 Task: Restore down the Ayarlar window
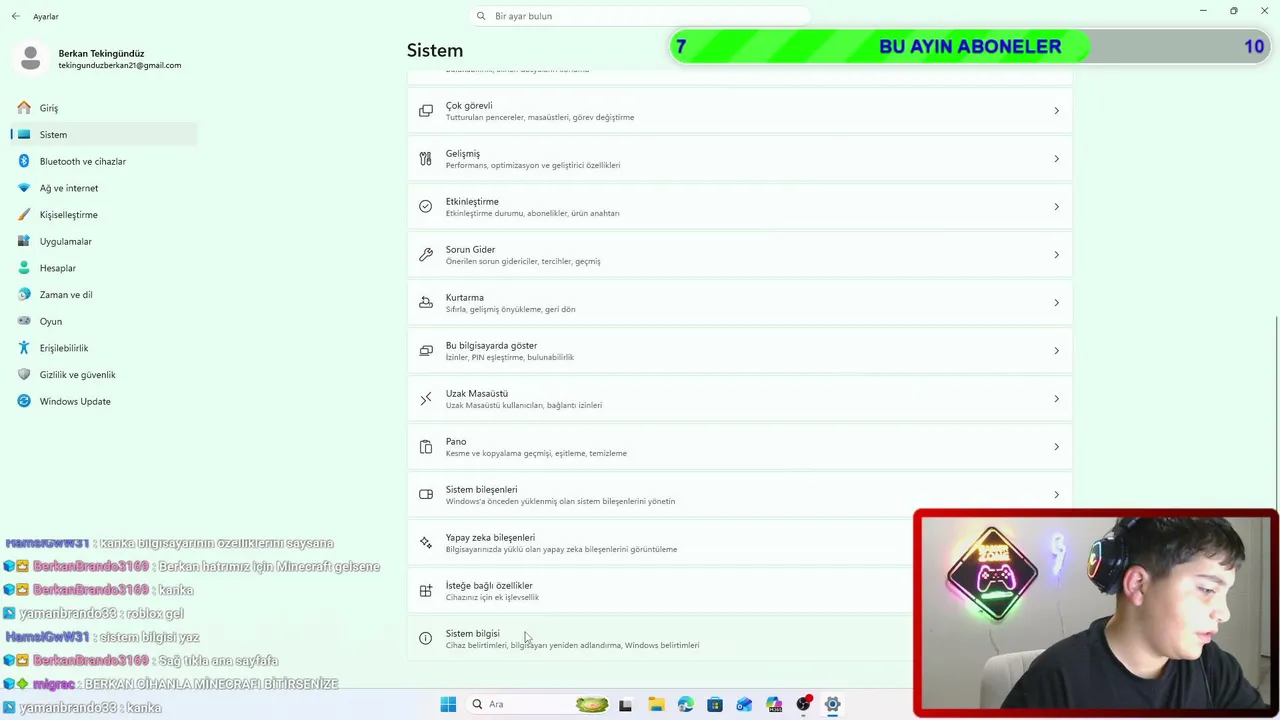click(x=1234, y=11)
